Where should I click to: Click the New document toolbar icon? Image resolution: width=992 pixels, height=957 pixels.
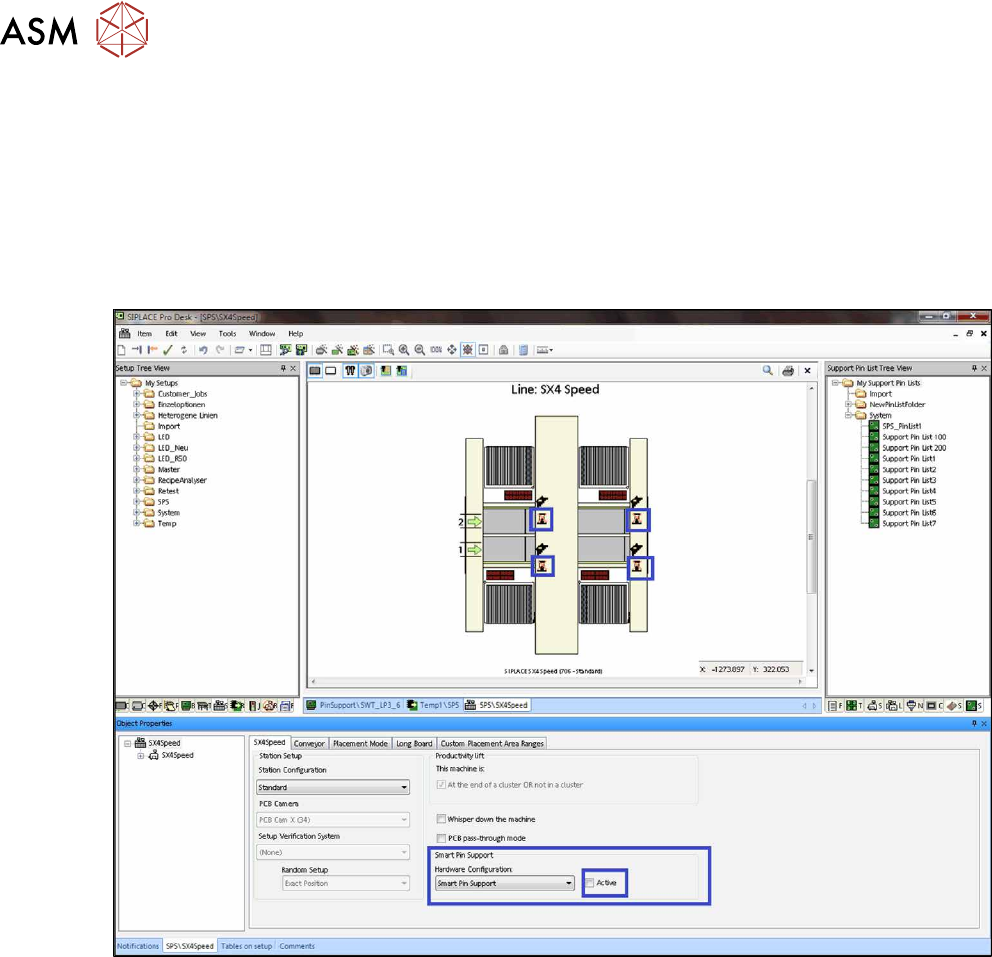[x=121, y=350]
